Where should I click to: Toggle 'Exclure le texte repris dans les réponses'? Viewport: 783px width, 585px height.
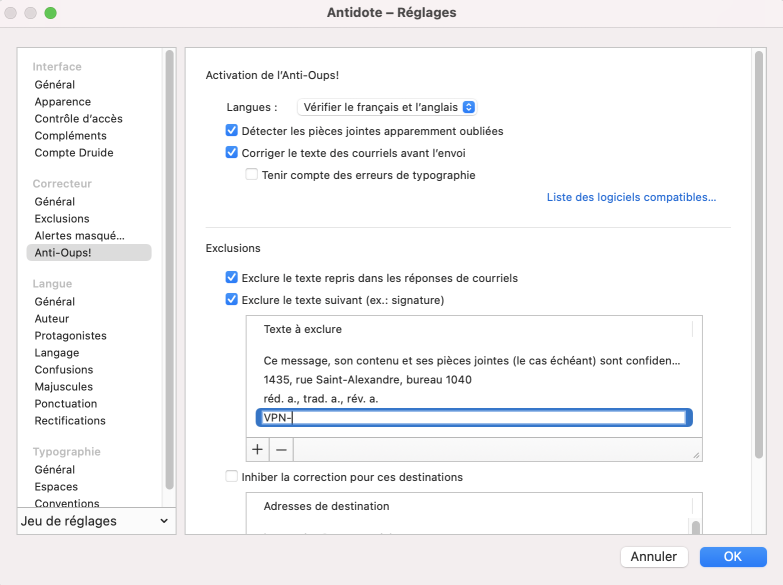pyautogui.click(x=232, y=278)
